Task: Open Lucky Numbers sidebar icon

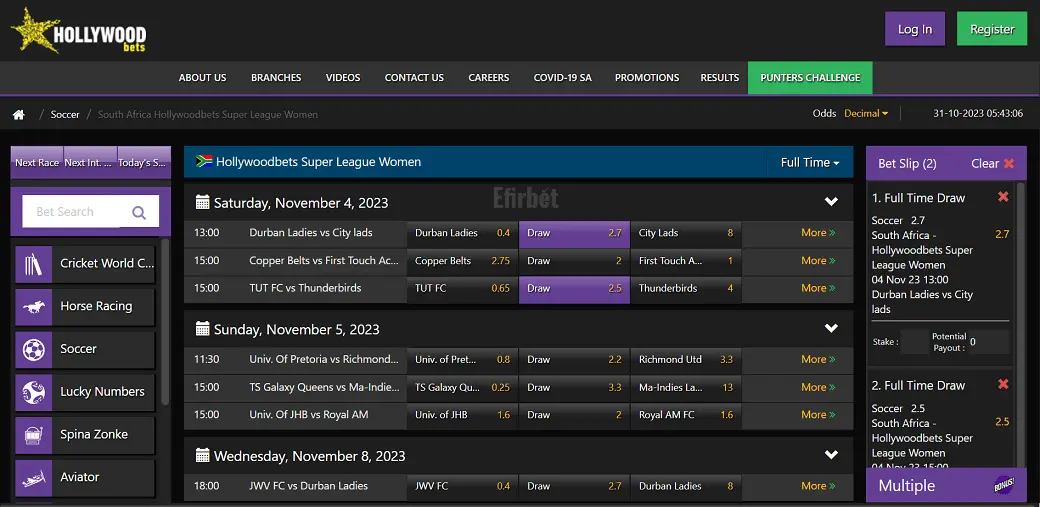Action: click(34, 392)
